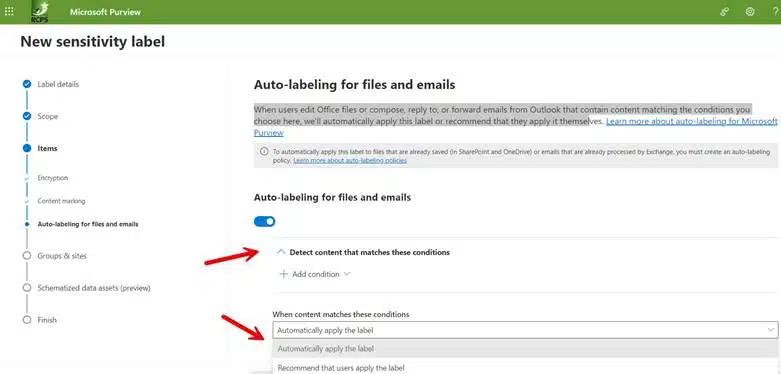
Task: Click the Microsoft Purview header title
Action: [105, 12]
